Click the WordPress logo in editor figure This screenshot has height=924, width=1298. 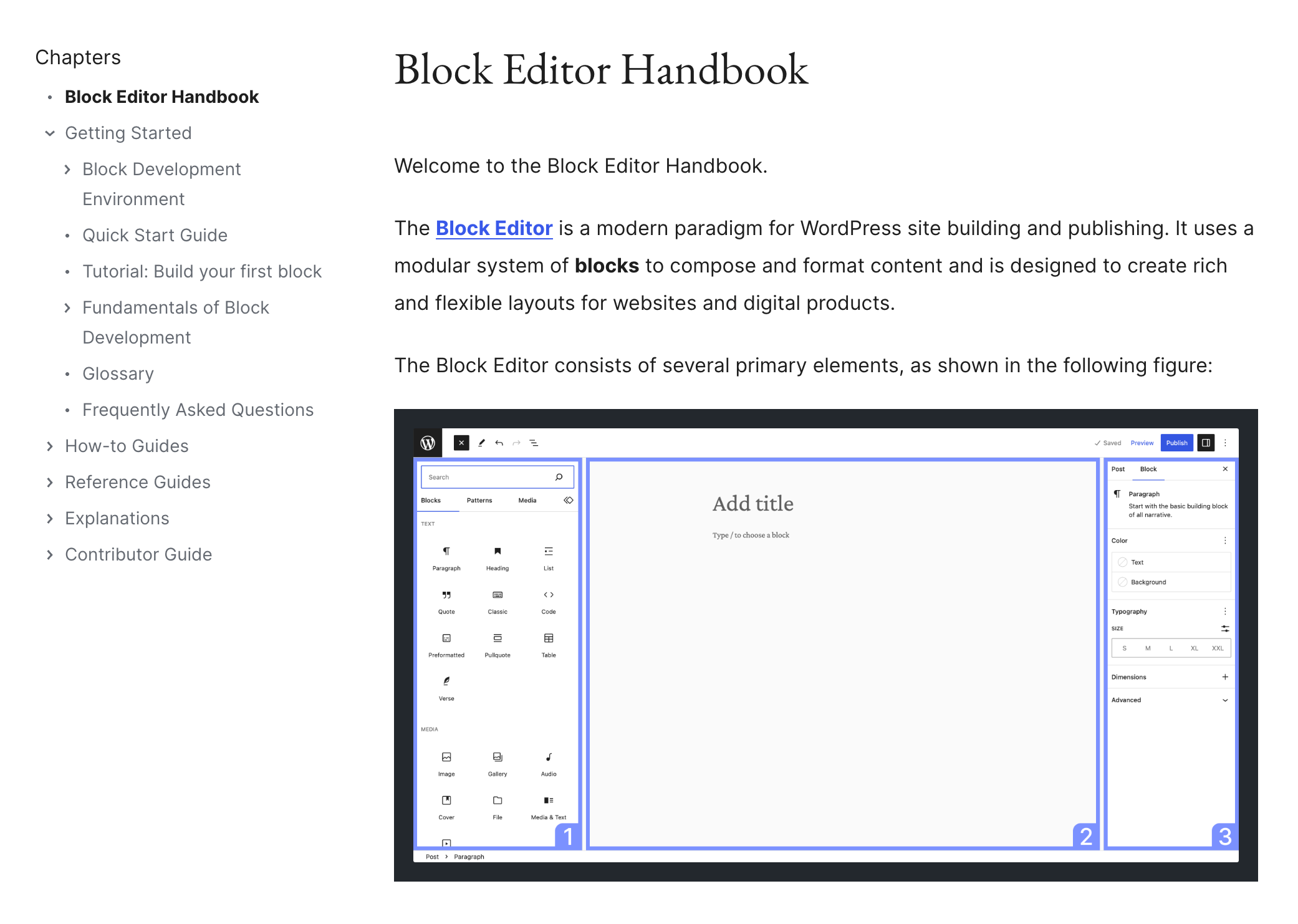click(x=428, y=443)
